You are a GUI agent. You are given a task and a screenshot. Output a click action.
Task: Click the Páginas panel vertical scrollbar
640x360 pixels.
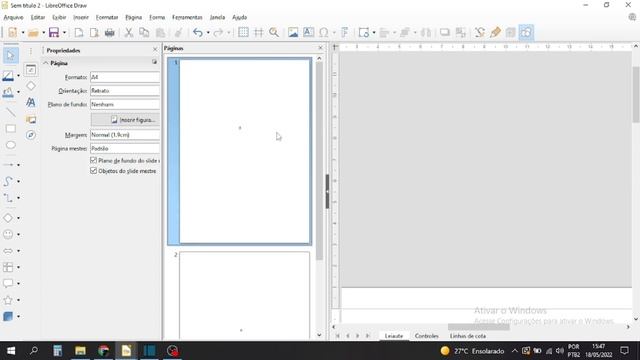pyautogui.click(x=319, y=161)
